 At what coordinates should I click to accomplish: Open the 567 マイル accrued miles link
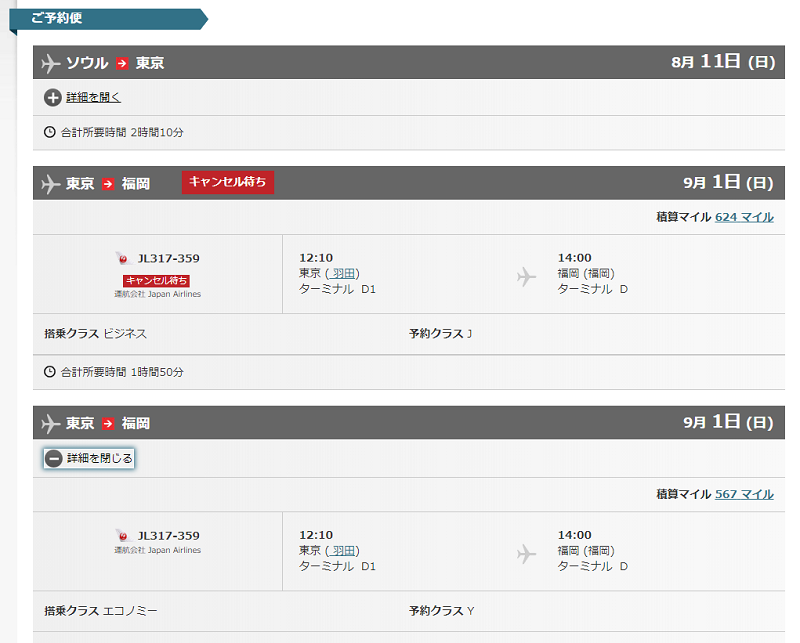[744, 494]
